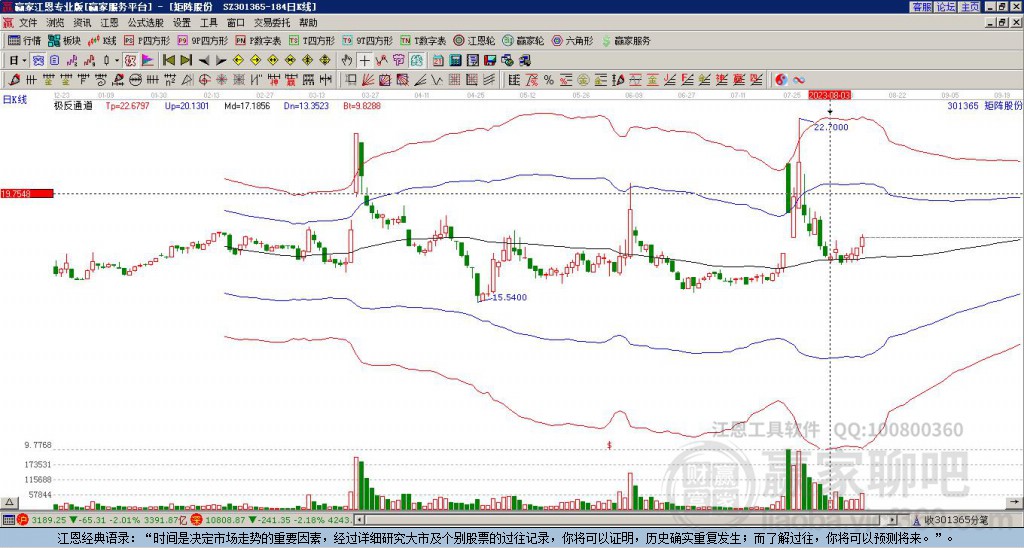The height and width of the screenshot is (548, 1024).
Task: Click the yin-yang circle icon
Action: (781, 80)
